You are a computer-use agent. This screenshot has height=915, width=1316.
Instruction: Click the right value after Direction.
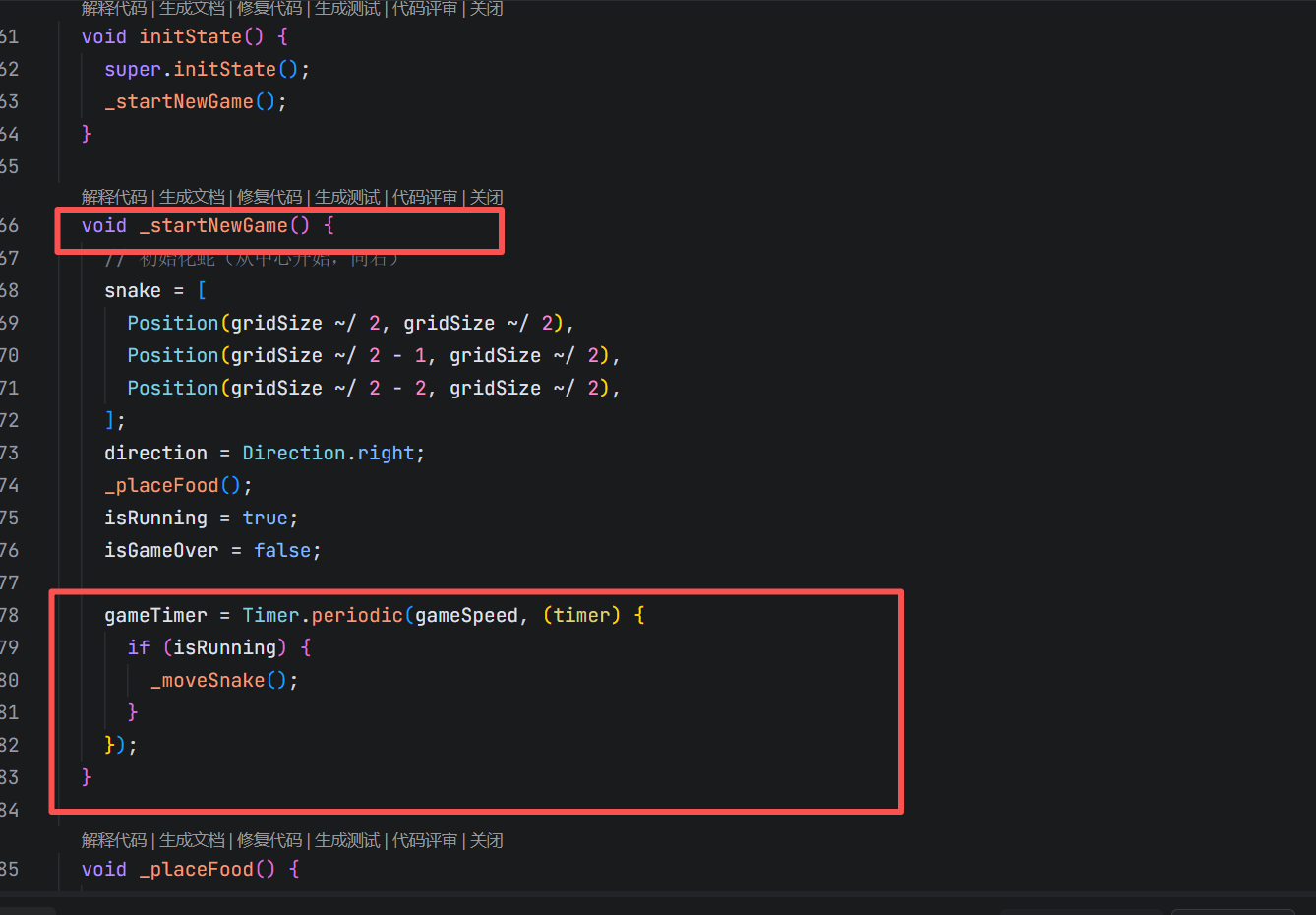[x=386, y=453]
